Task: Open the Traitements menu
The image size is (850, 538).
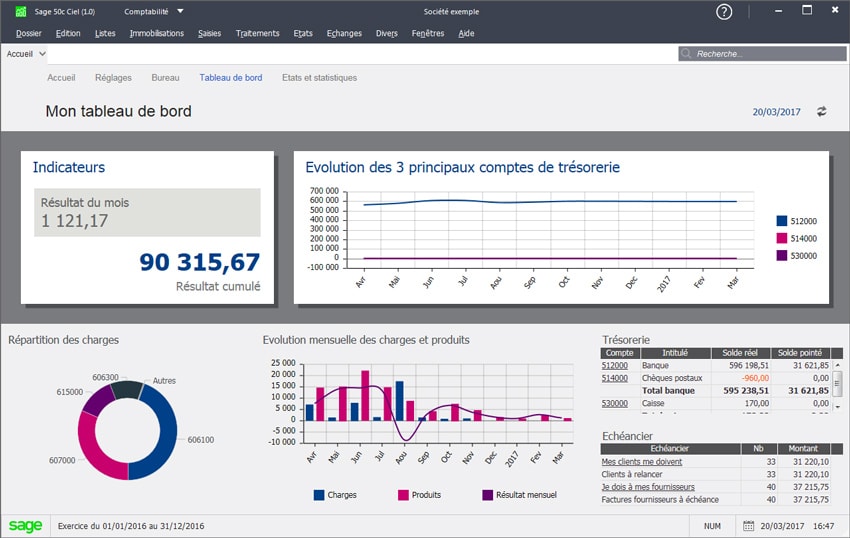Action: [x=257, y=33]
